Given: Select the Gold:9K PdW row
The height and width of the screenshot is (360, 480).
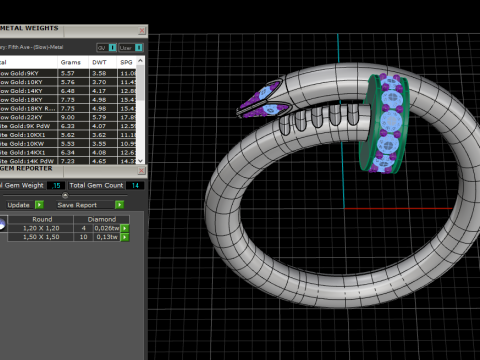Looking at the screenshot, I should click(x=29, y=126).
